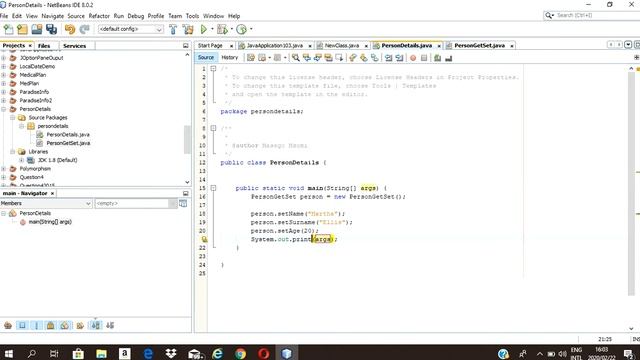This screenshot has height=360, width=640.
Task: Click the ParadiseInfo2 project
Action: pos(36,100)
